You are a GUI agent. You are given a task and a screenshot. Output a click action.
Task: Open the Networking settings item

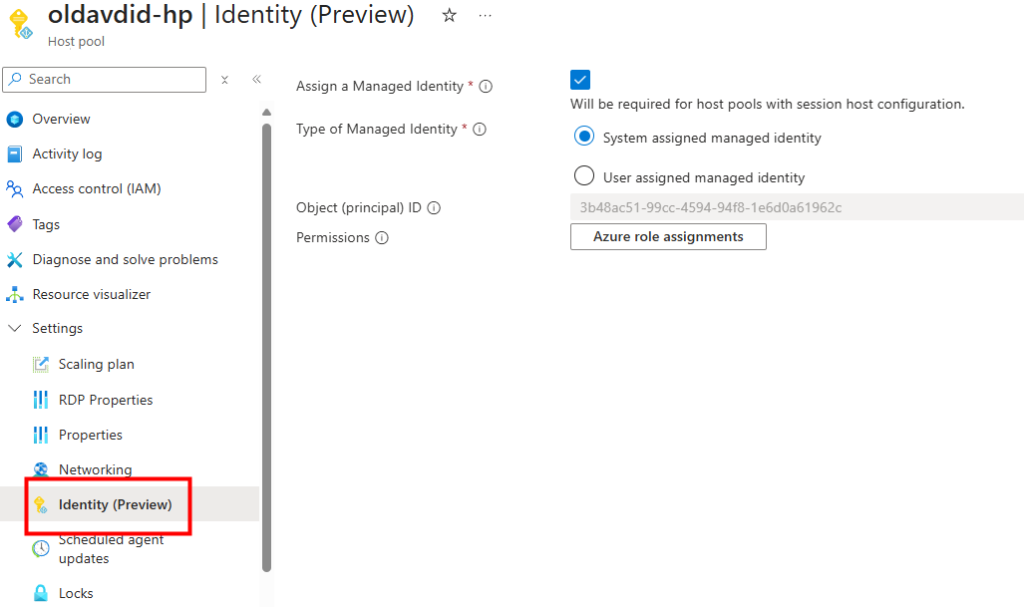click(x=95, y=470)
